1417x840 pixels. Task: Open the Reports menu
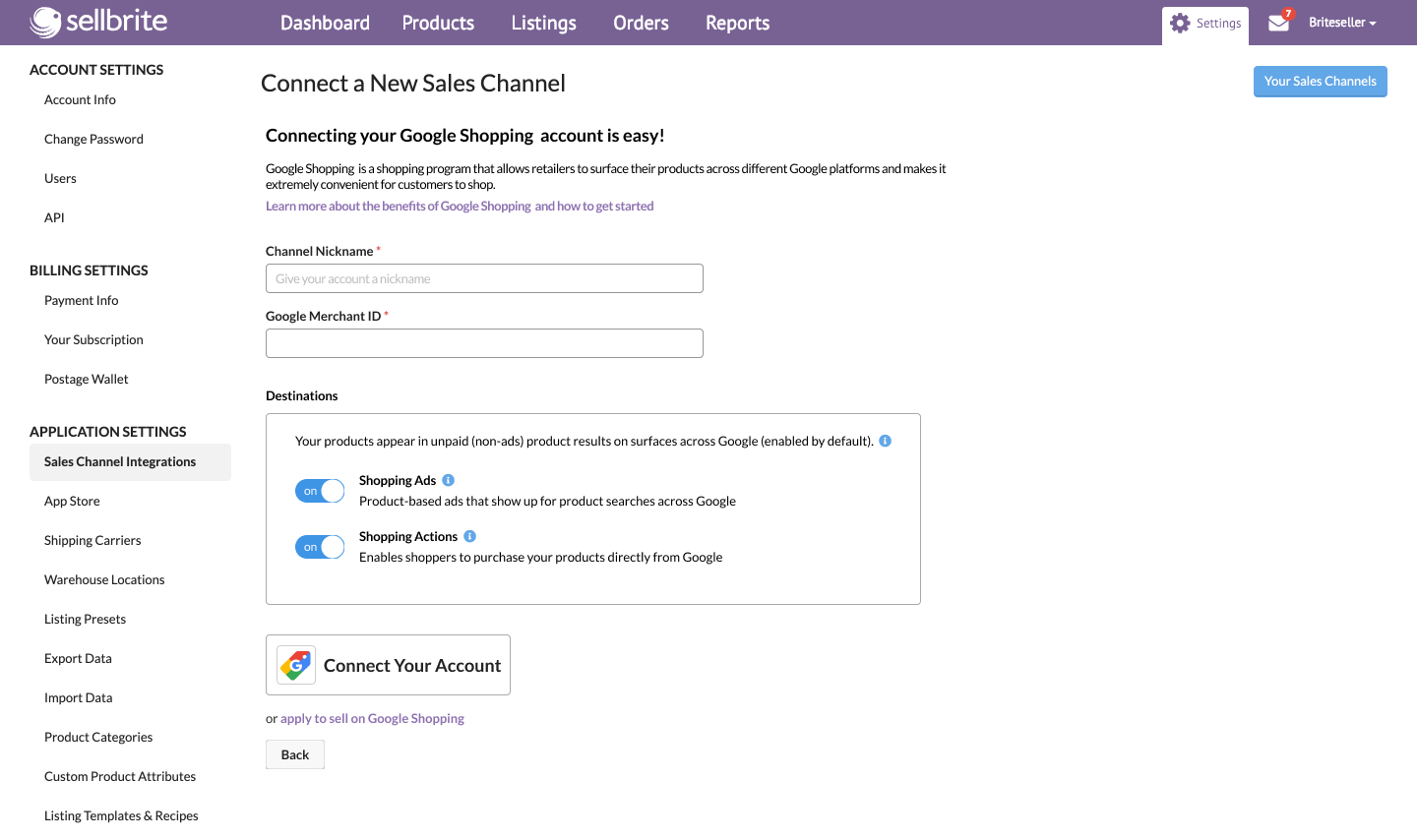pos(737,23)
